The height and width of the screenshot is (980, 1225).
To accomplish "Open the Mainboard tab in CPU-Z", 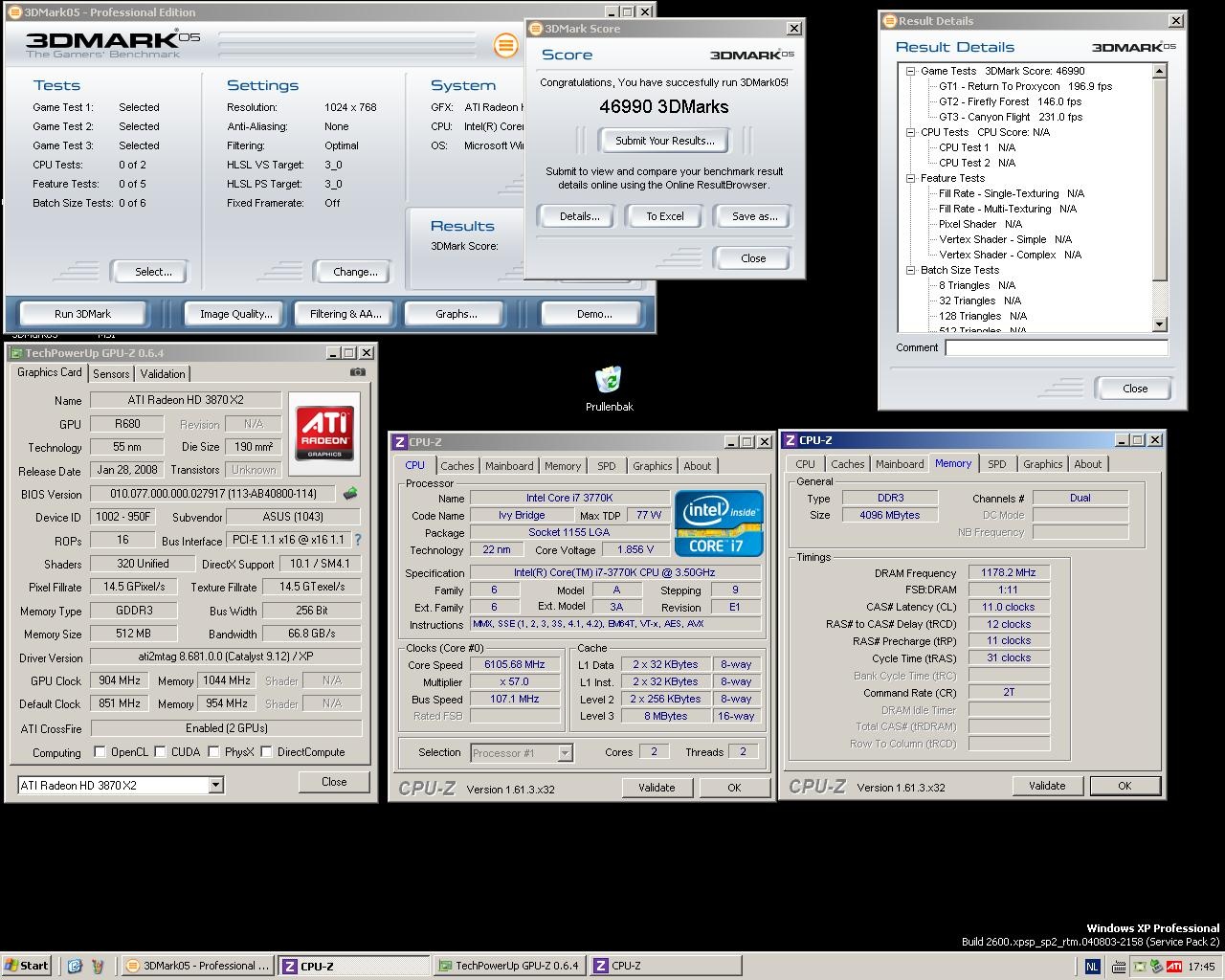I will [508, 466].
